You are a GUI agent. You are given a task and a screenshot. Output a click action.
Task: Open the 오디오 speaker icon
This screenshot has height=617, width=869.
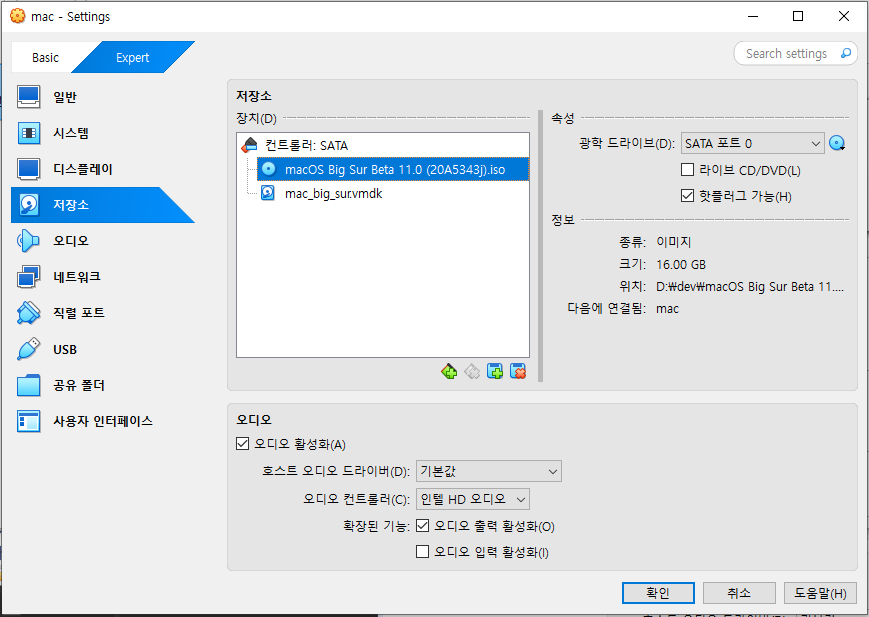click(x=28, y=241)
